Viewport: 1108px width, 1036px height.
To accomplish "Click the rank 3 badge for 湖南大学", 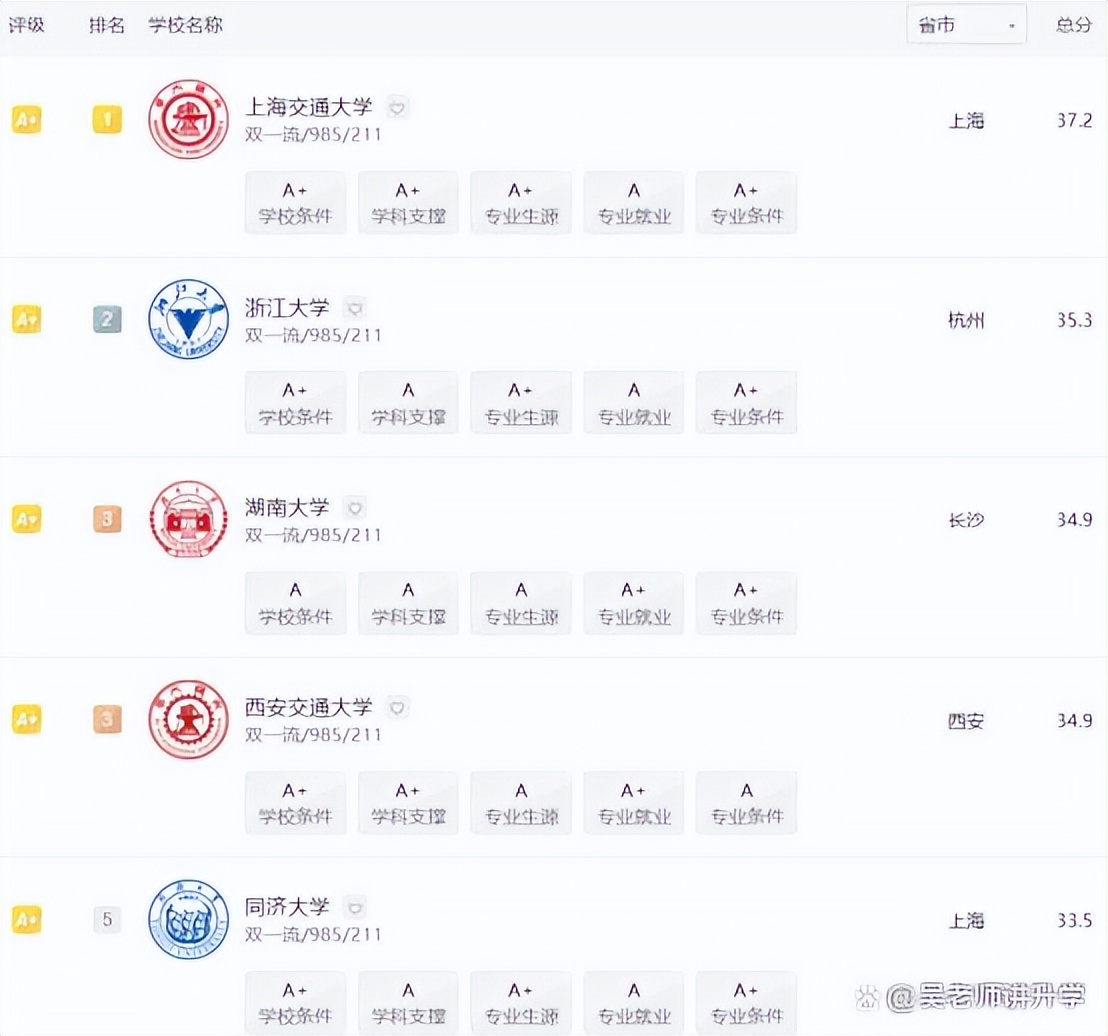I will 107,519.
